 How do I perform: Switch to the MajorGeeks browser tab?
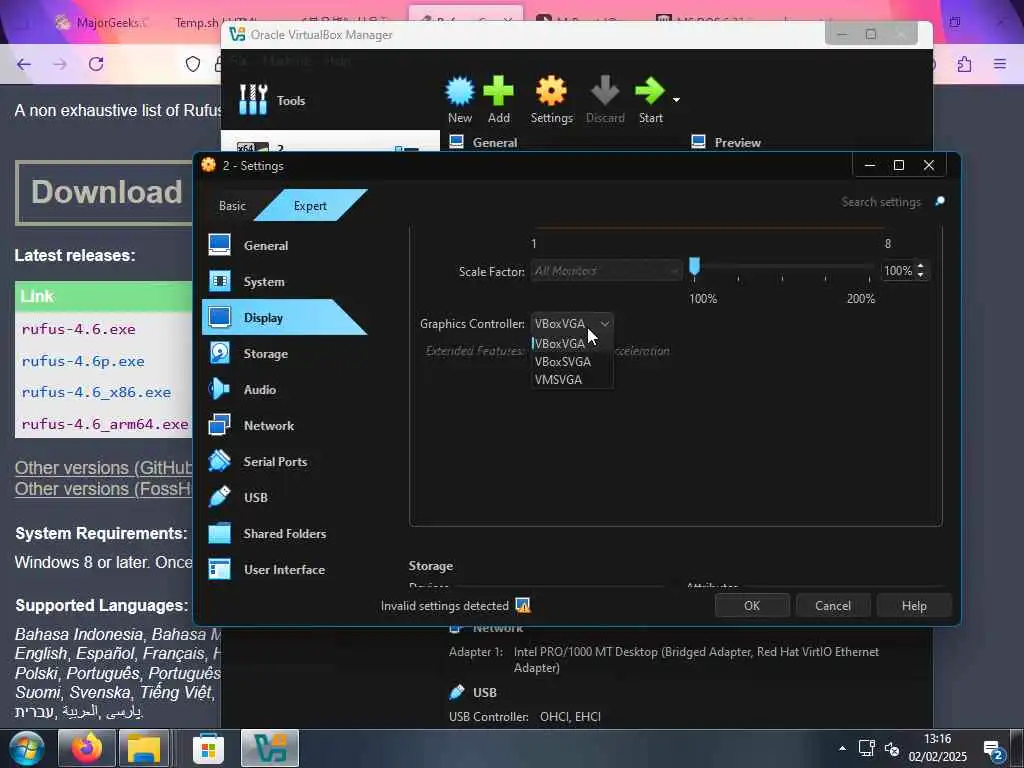(102, 22)
